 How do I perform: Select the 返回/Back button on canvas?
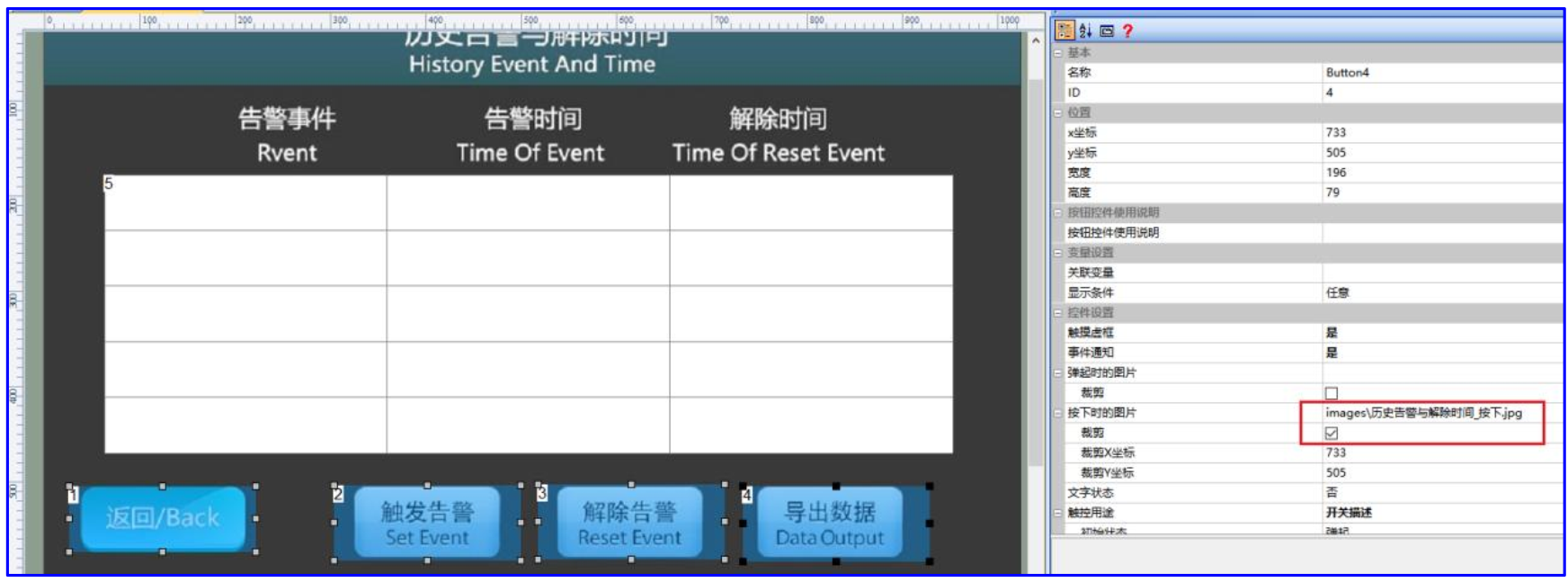pos(163,518)
